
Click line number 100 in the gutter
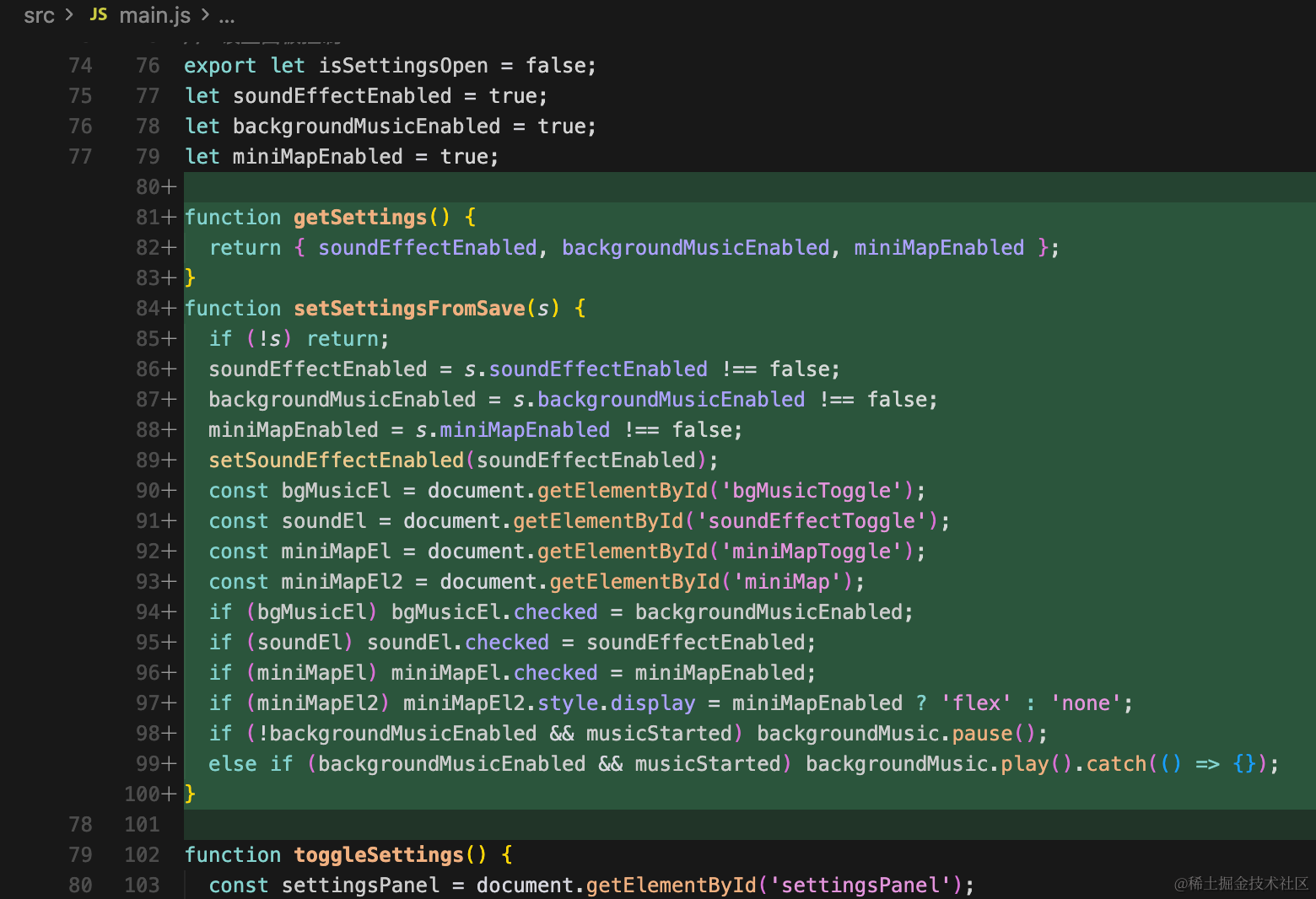point(142,794)
